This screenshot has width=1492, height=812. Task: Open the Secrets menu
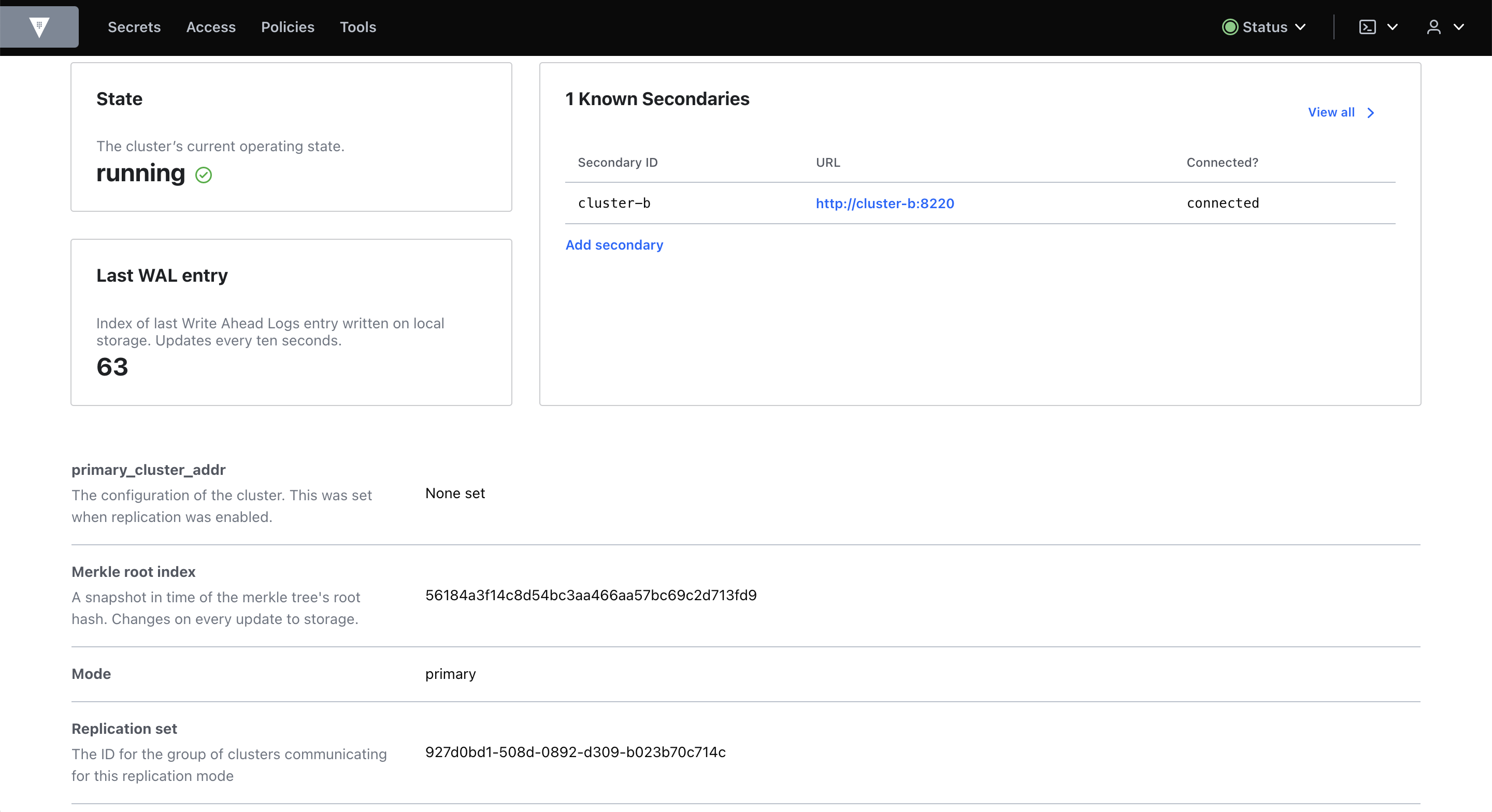click(x=134, y=27)
